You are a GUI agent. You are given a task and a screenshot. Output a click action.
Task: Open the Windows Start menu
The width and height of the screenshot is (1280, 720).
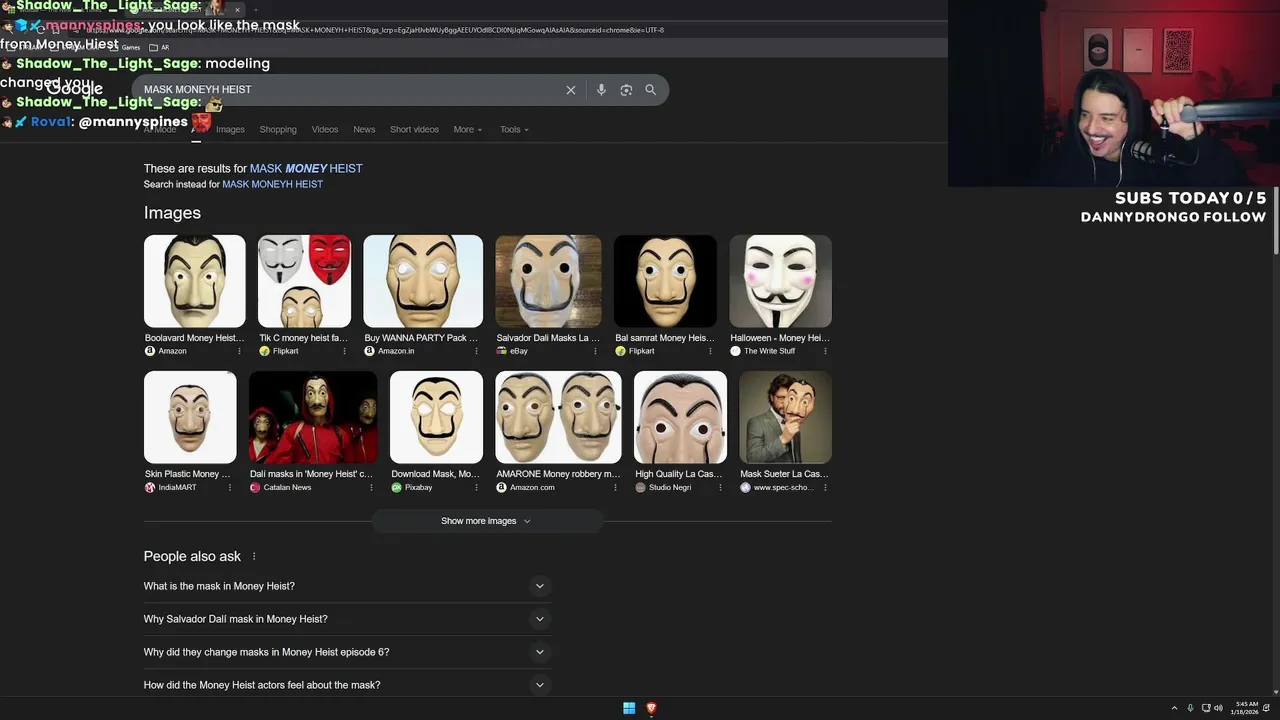(629, 708)
